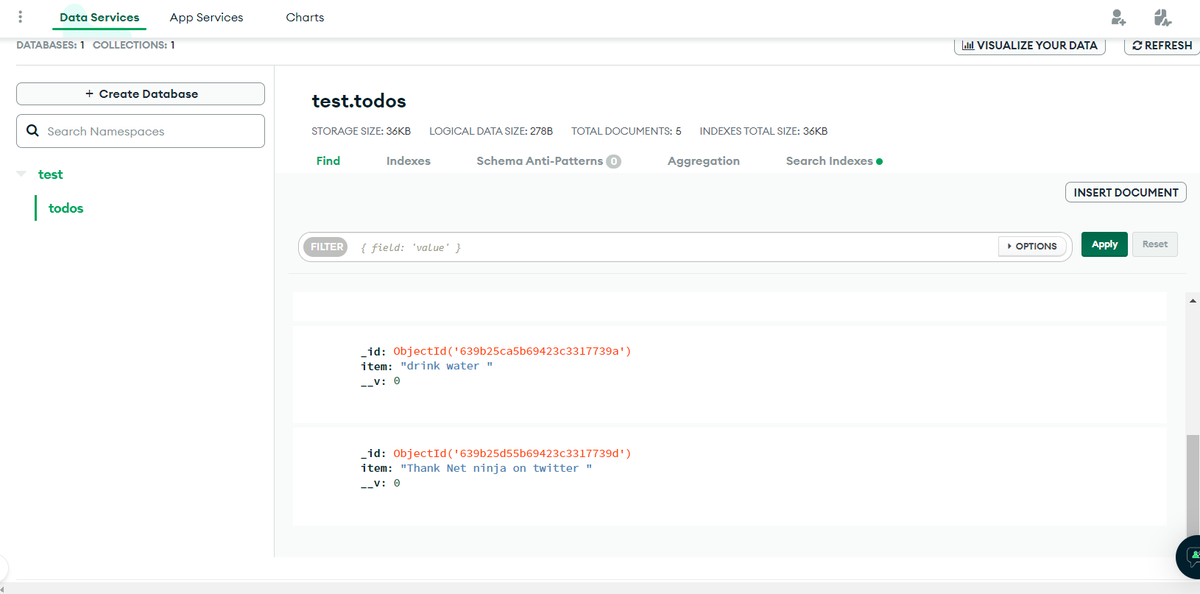The height and width of the screenshot is (594, 1200).
Task: Expand the filter Options
Action: [x=1032, y=246]
